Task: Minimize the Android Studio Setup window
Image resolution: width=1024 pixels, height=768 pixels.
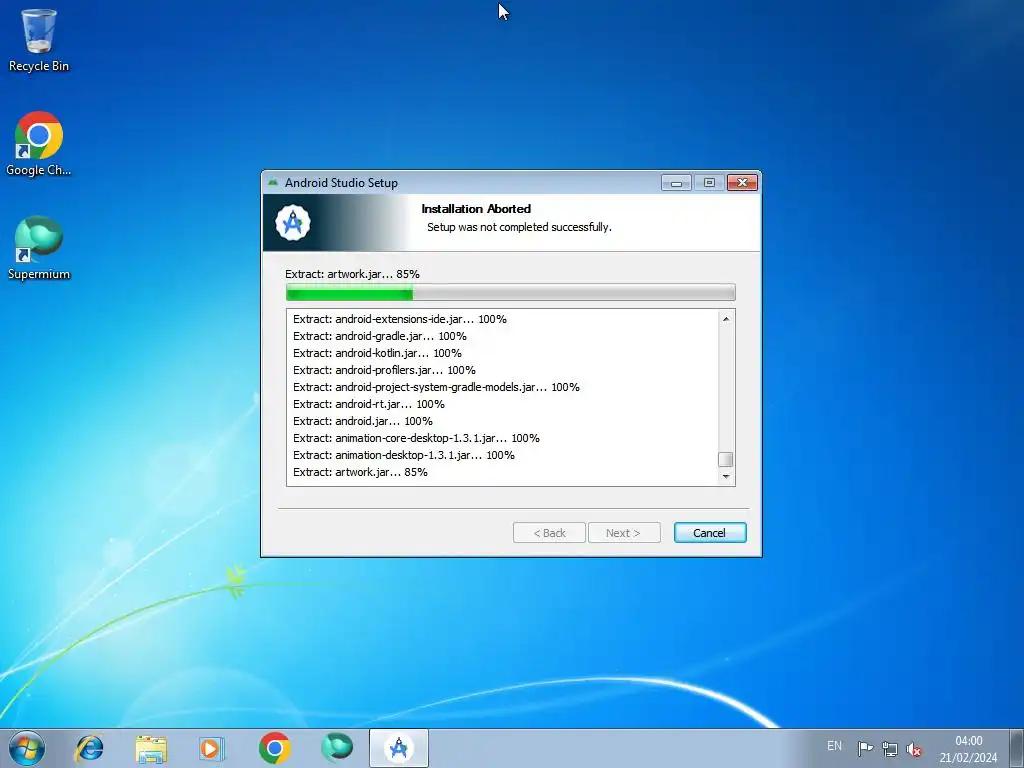Action: 676,183
